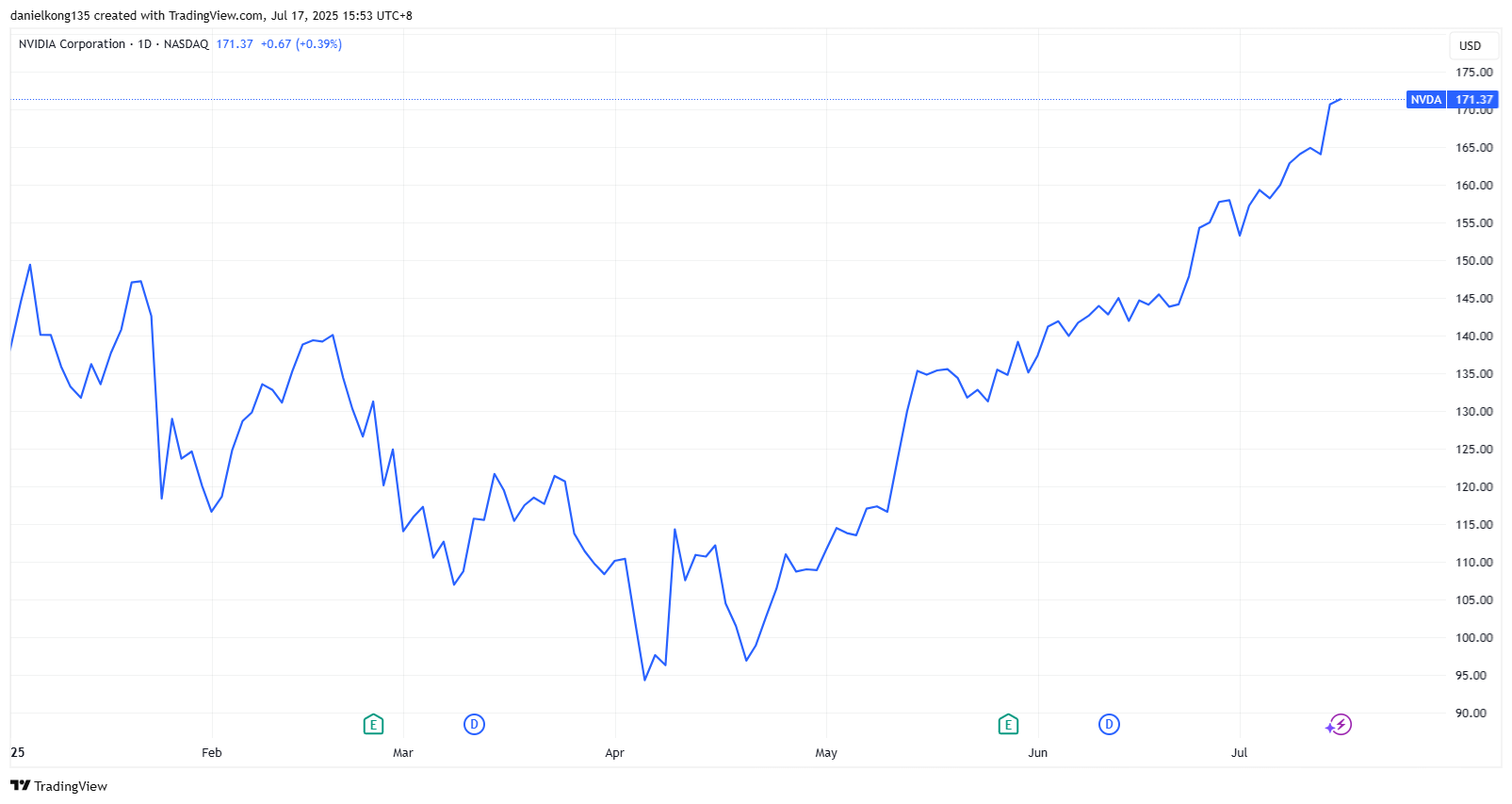Open the USD currency selector
This screenshot has height=804, width=1512.
point(1470,46)
